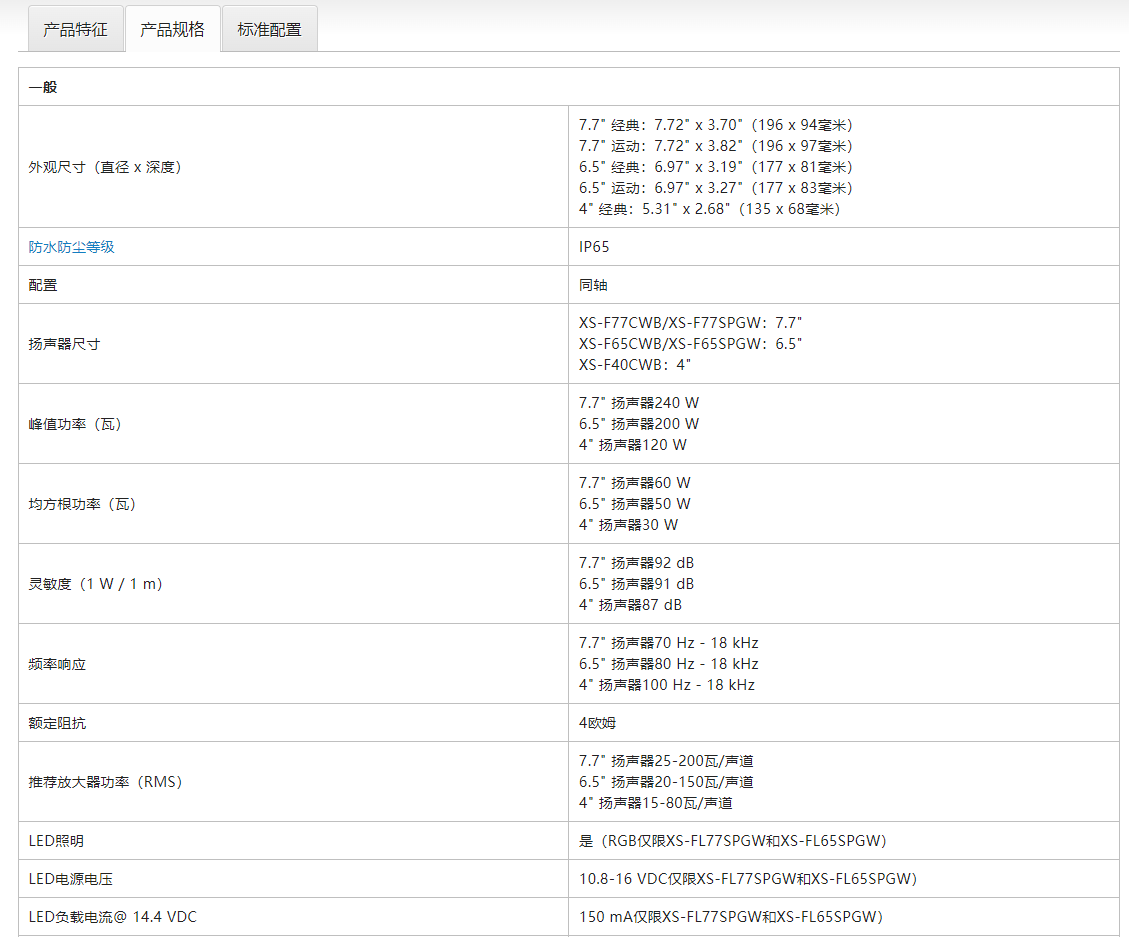Click the XS-F77CWB/XS-F77SPGW: 7.7" line

(x=690, y=323)
